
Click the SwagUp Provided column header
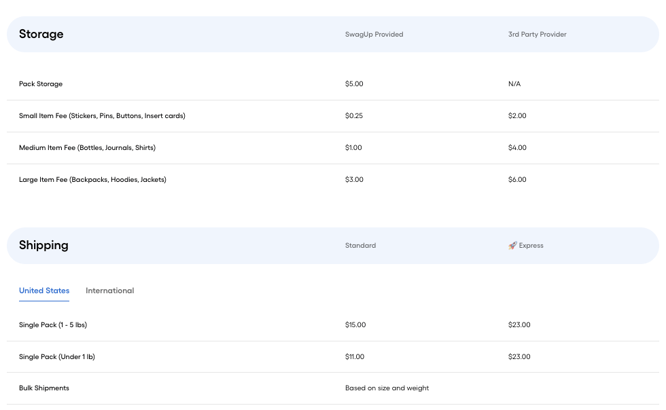[374, 34]
